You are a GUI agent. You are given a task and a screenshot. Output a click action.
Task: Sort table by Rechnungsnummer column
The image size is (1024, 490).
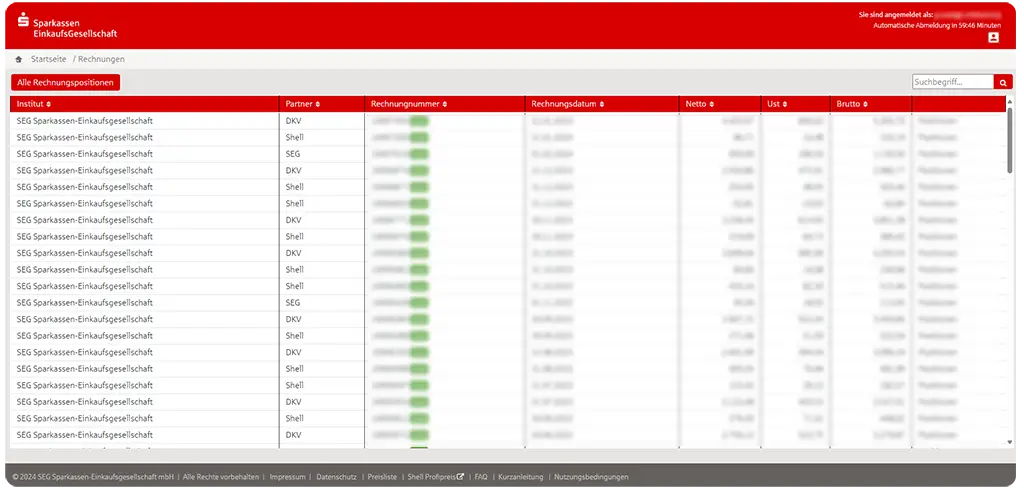click(x=409, y=104)
